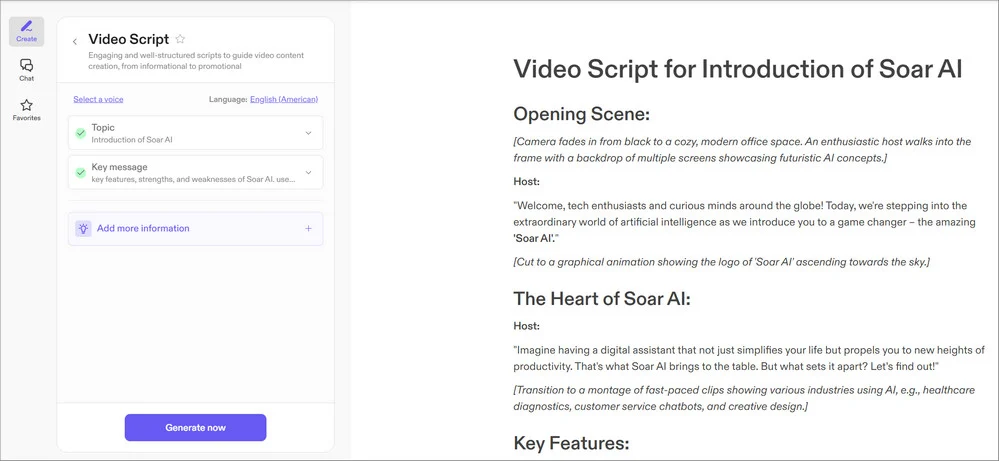This screenshot has width=999, height=461.
Task: Click the Add more information row
Action: coord(196,229)
